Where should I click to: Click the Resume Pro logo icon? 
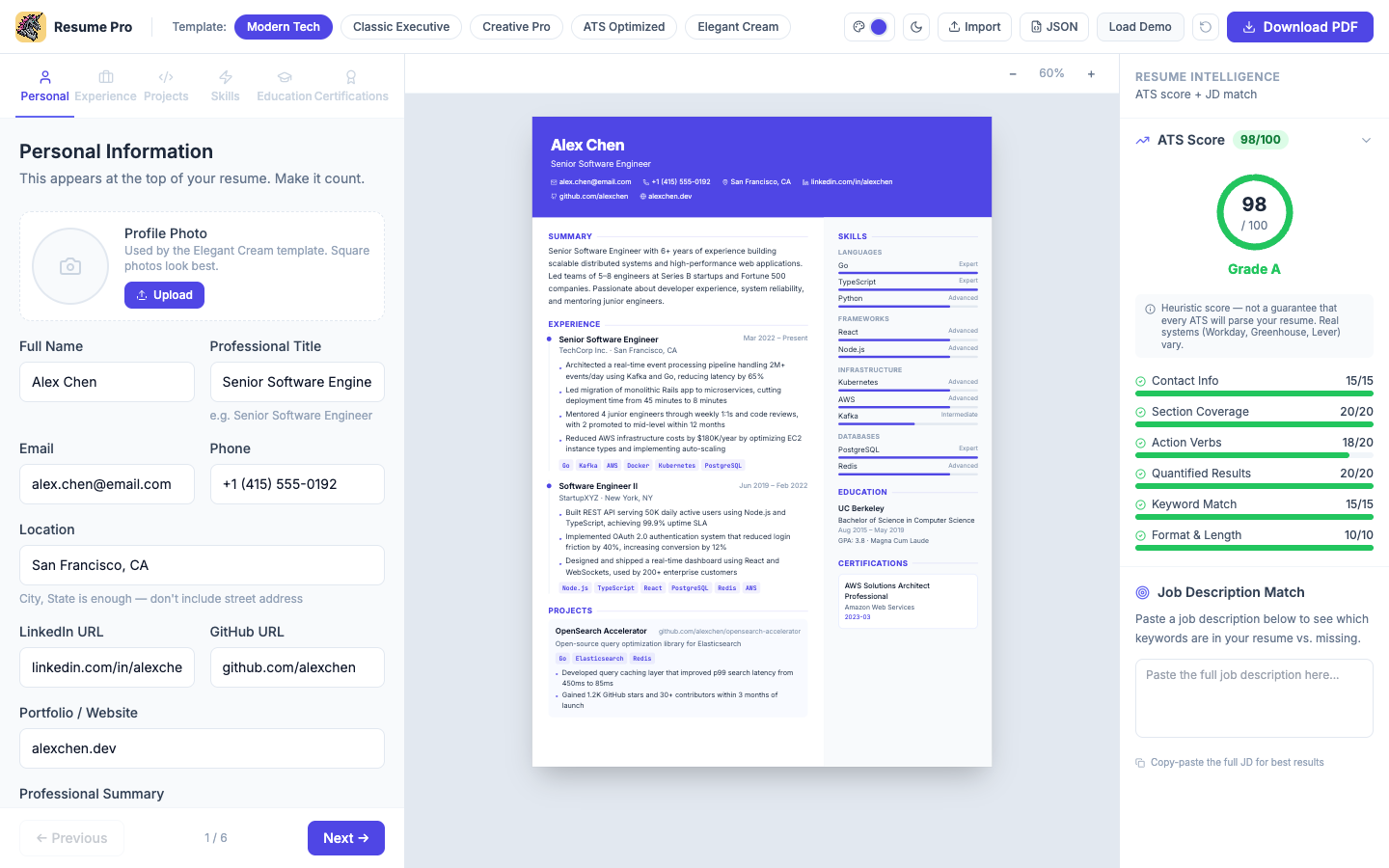point(31,27)
